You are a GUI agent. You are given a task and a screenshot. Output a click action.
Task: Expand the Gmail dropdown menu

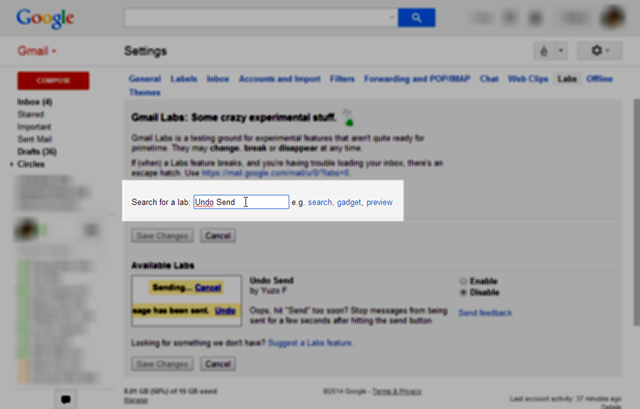point(37,51)
